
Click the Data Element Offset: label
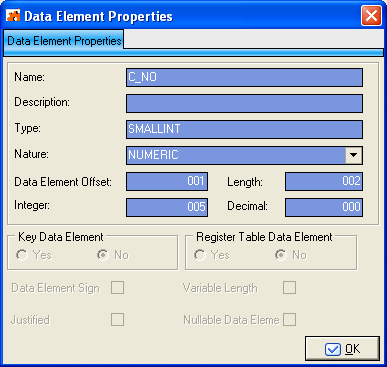63,182
